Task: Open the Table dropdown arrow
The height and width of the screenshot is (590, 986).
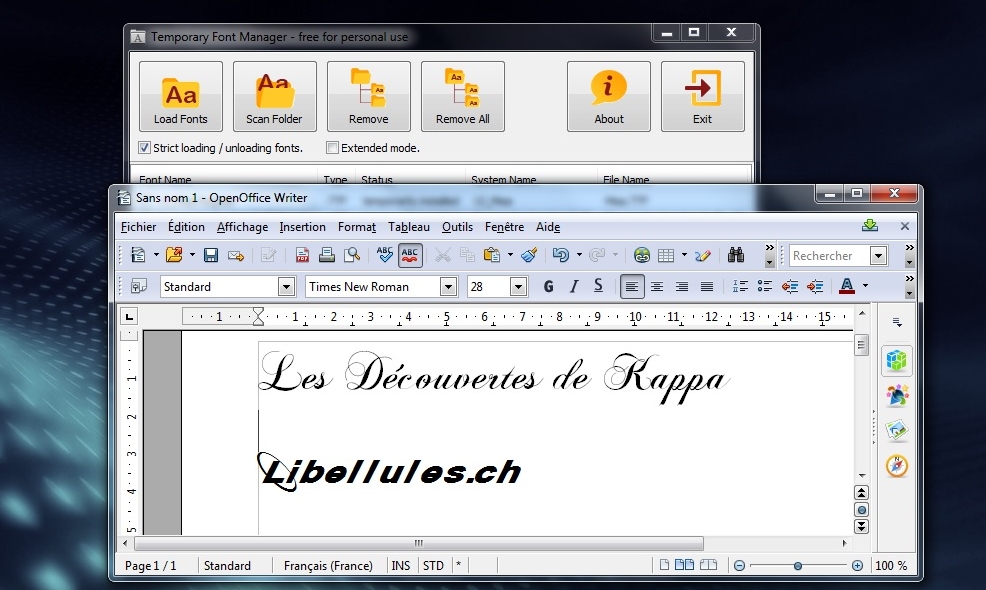Action: 684,255
